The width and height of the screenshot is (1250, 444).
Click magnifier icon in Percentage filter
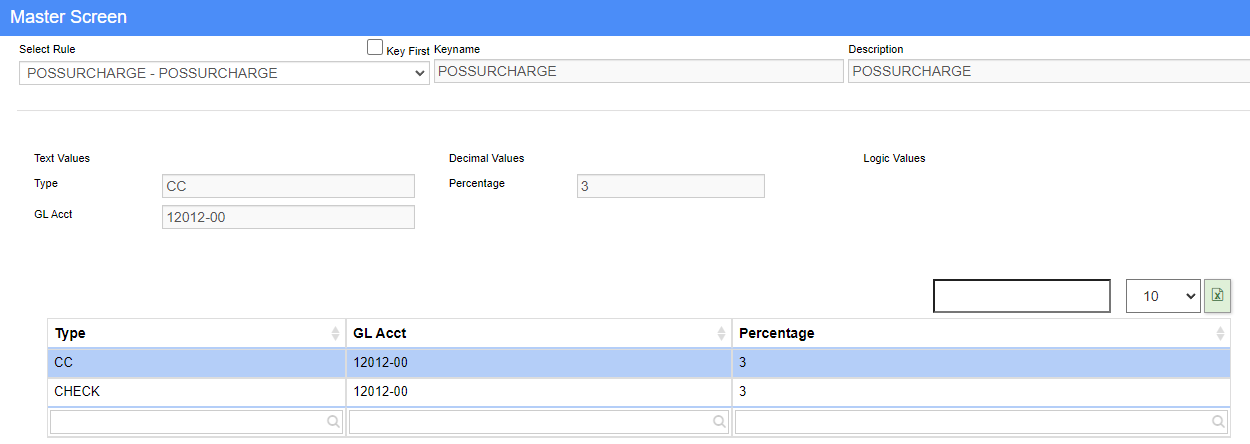pos(1218,422)
